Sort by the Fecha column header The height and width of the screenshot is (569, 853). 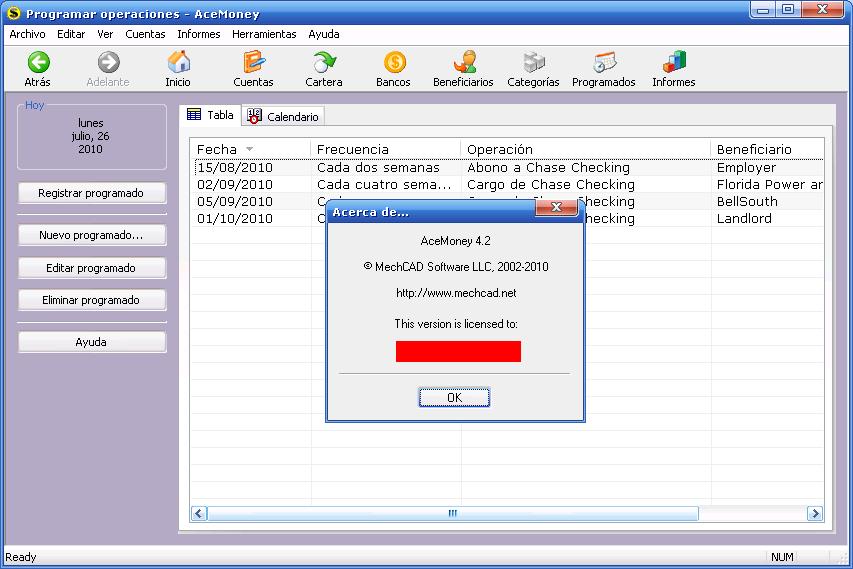coord(250,149)
